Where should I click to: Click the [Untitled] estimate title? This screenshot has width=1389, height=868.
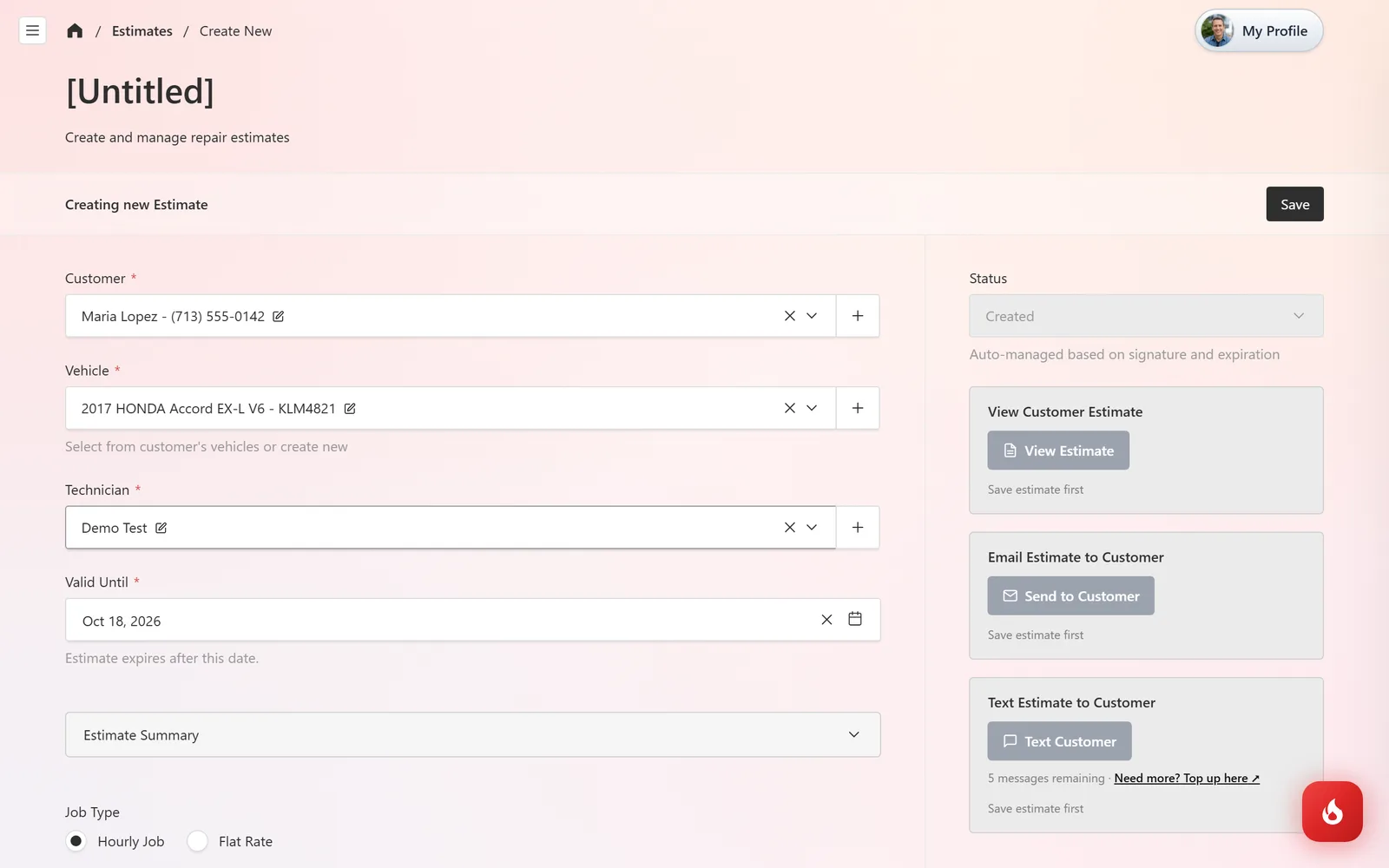(140, 91)
